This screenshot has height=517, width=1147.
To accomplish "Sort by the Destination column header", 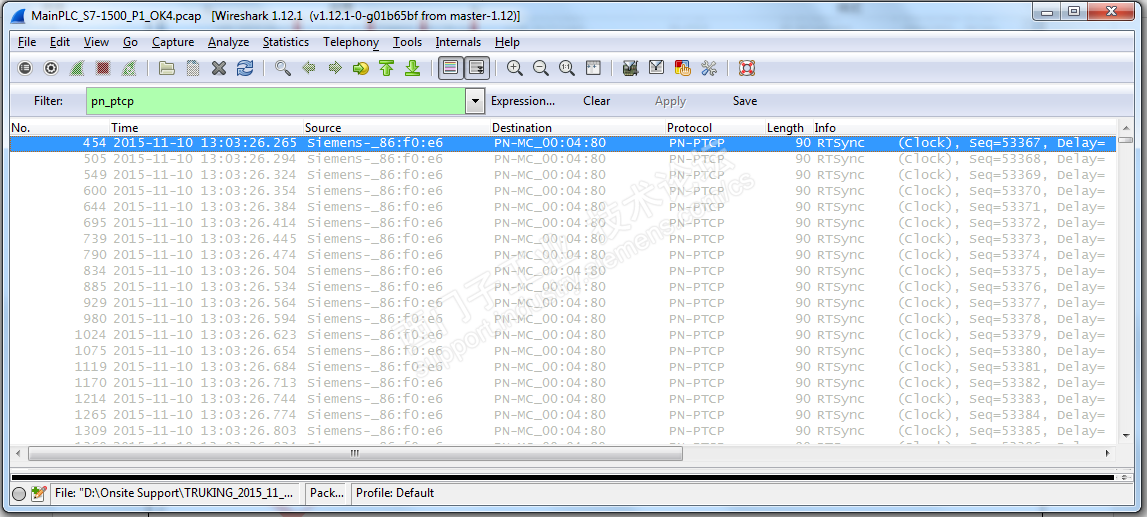I will coord(578,128).
